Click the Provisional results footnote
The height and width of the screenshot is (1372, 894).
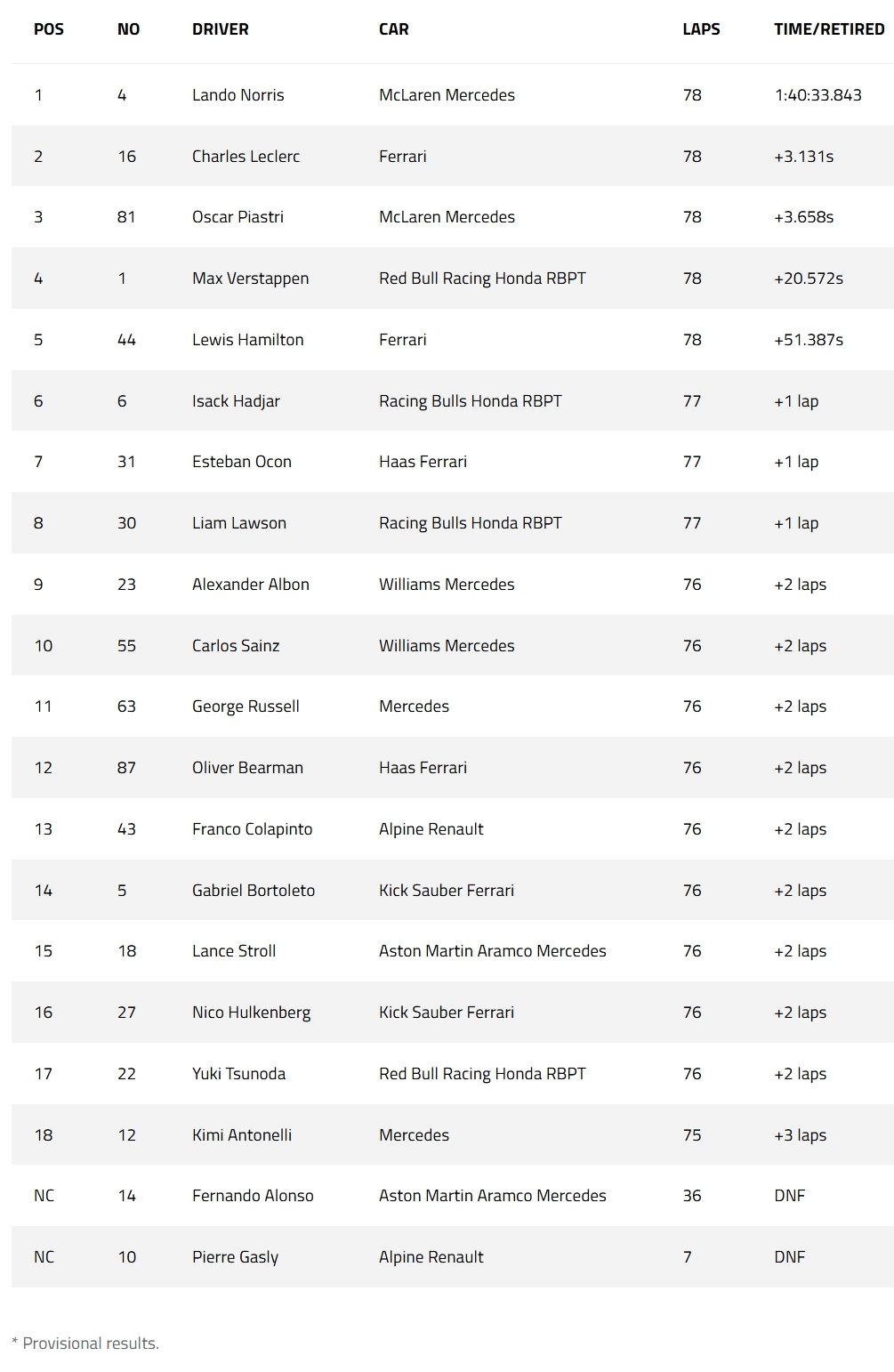(85, 1344)
